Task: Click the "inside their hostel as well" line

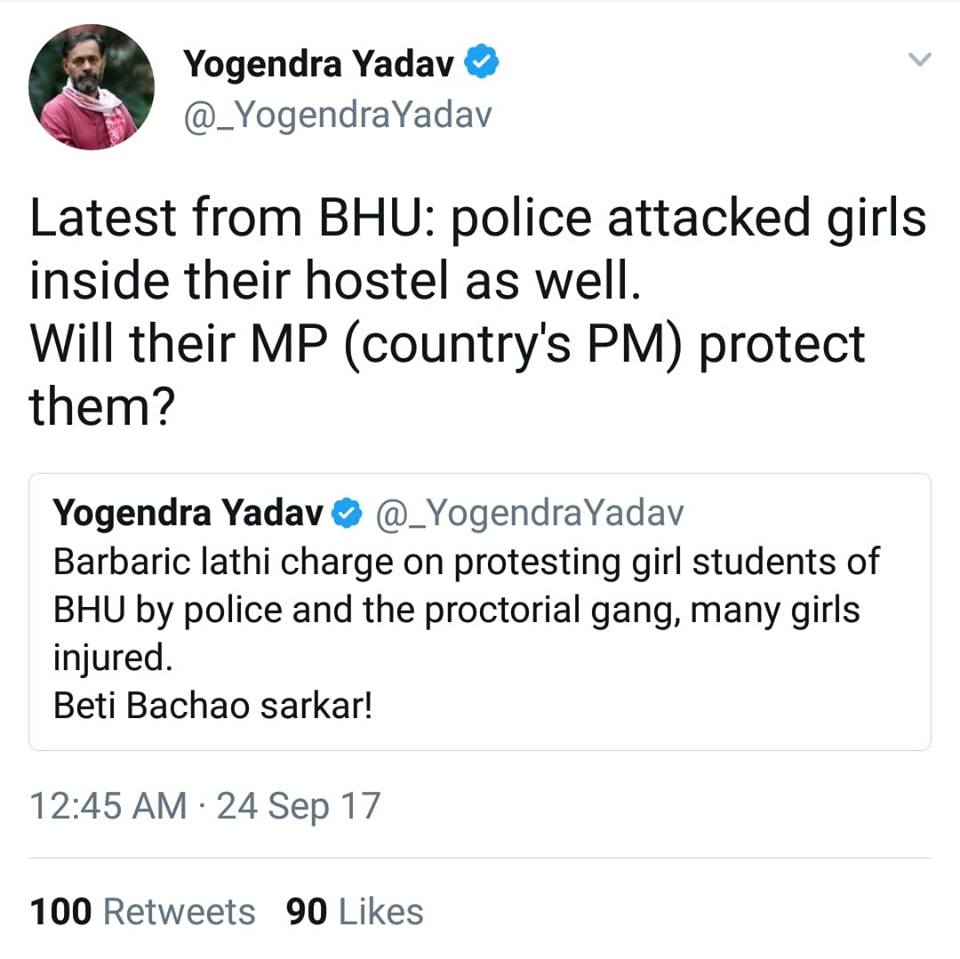Action: pos(333,282)
